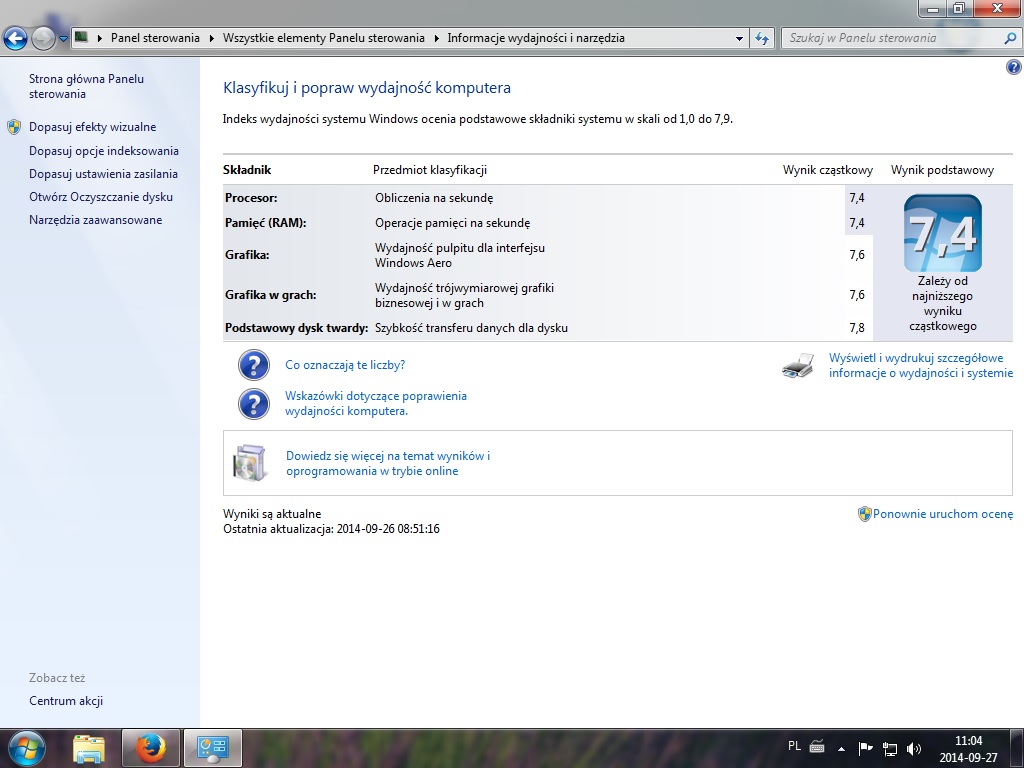Click the printer icon
The height and width of the screenshot is (768, 1024).
point(798,366)
